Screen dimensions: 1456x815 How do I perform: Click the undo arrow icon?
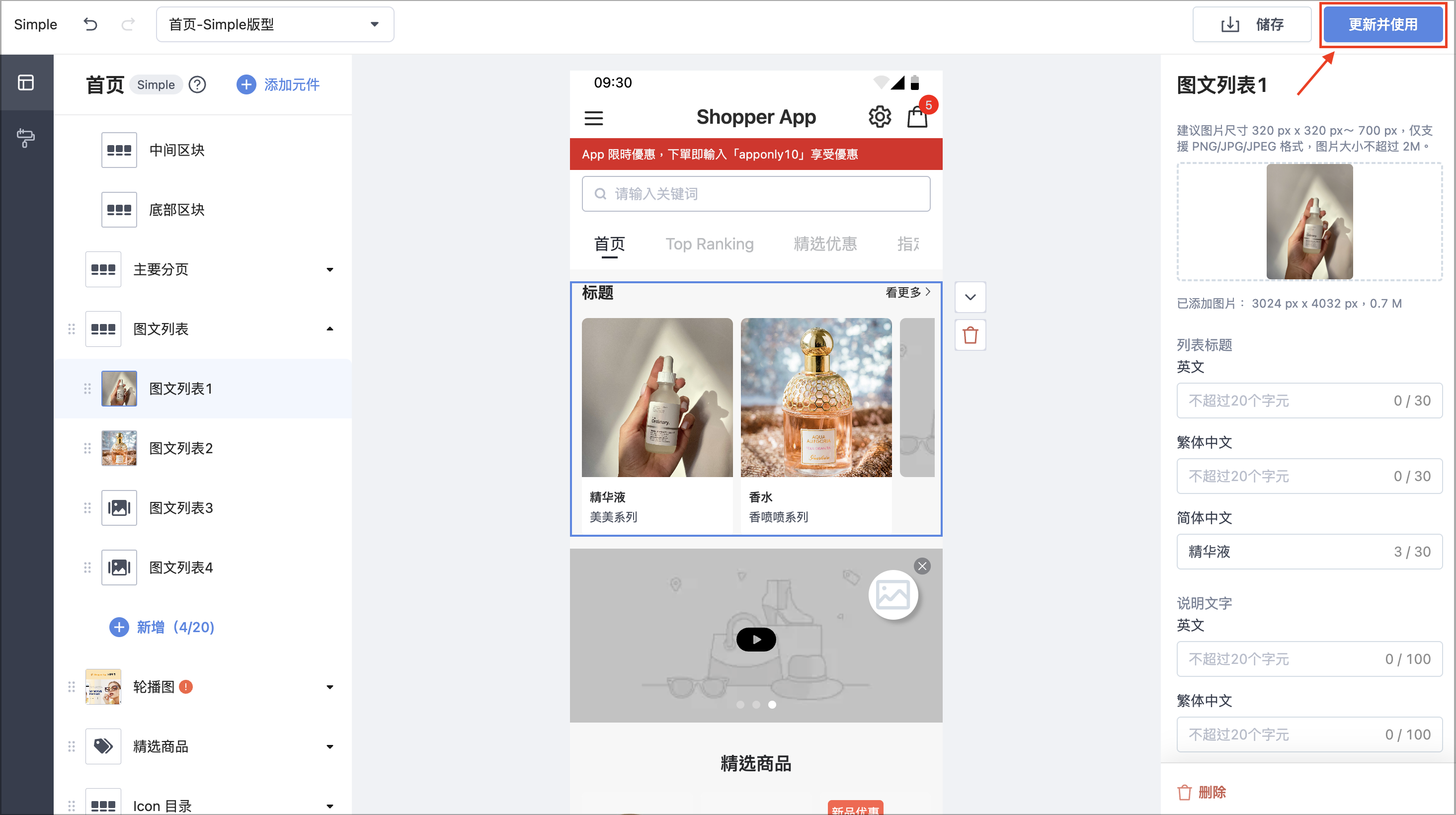[90, 24]
